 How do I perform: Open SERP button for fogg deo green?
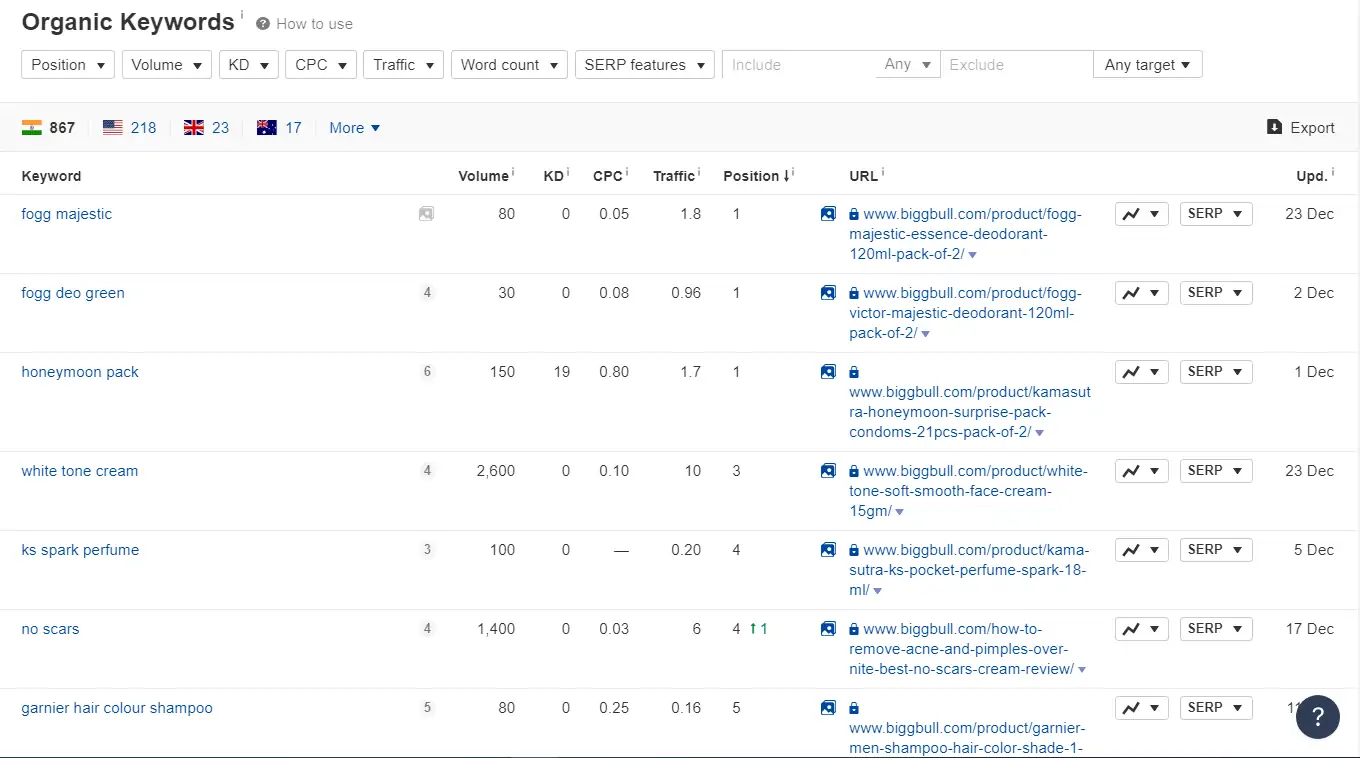1216,293
